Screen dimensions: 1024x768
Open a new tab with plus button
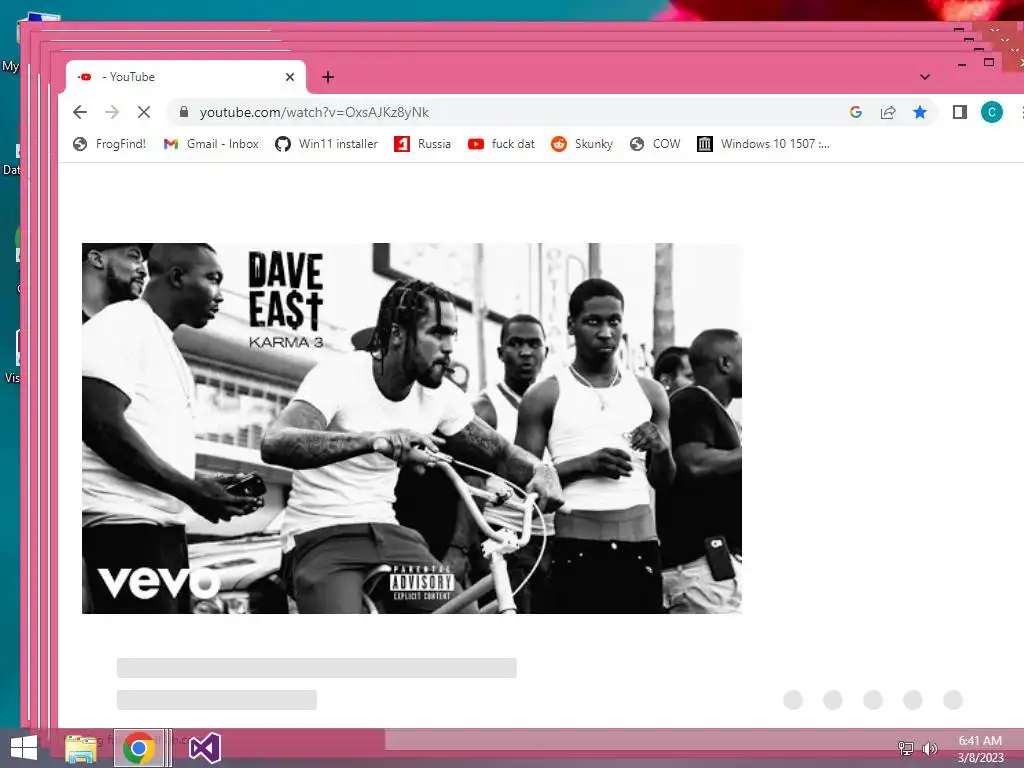pyautogui.click(x=328, y=77)
